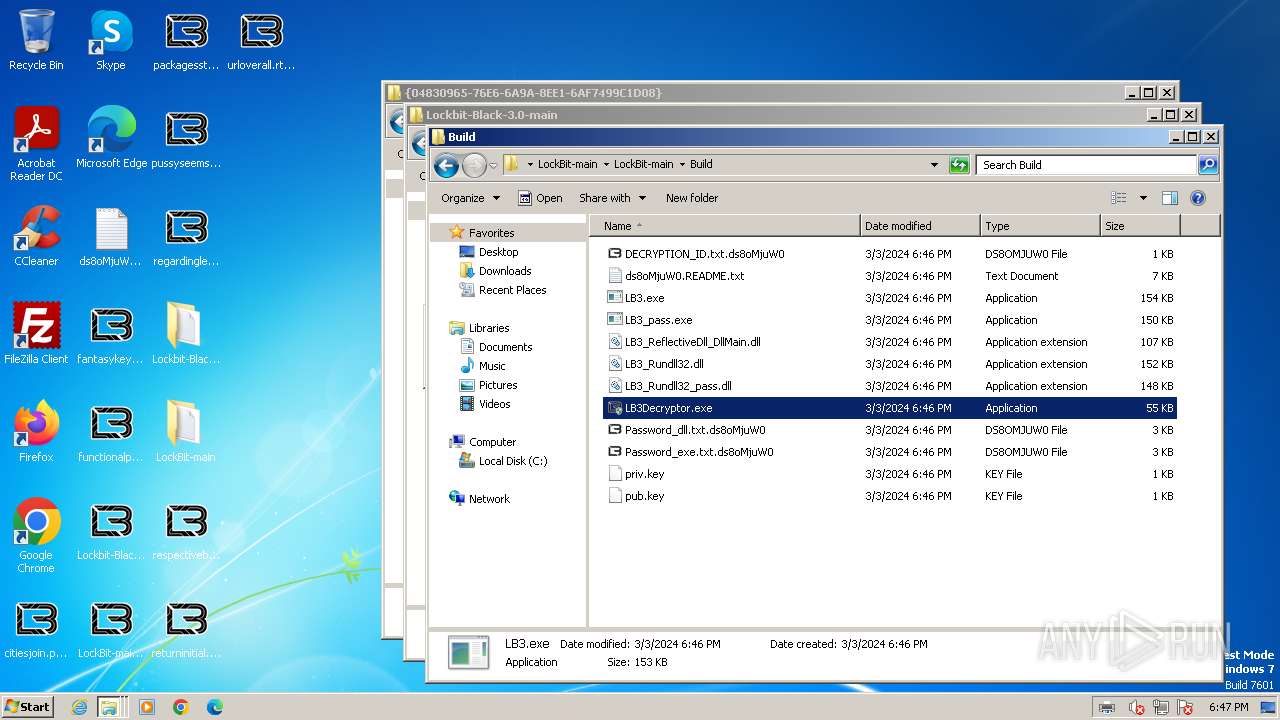Select the priv.key file
The image size is (1280, 720).
click(890, 474)
